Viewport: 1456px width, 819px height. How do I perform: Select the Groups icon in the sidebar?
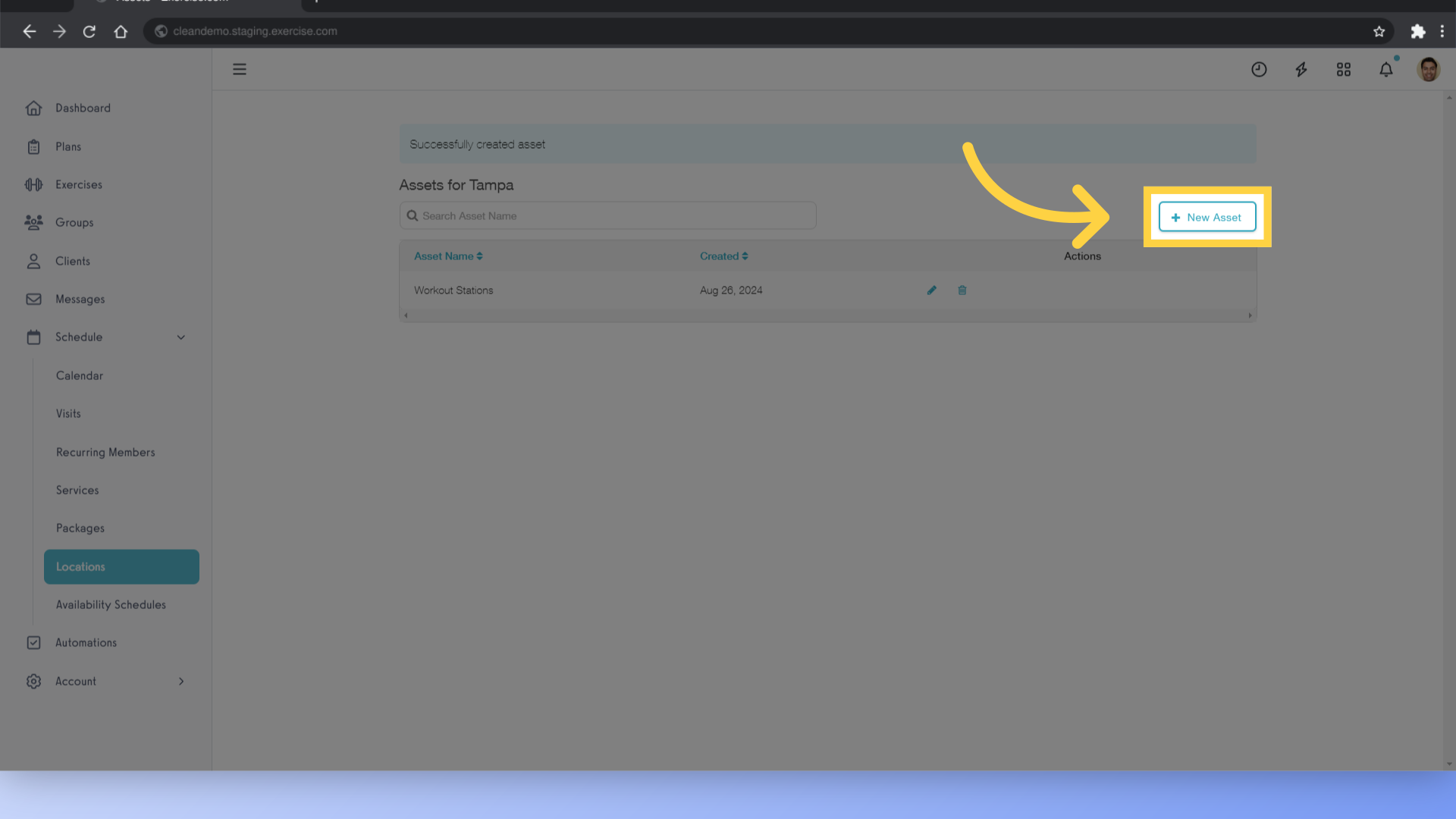tap(33, 222)
